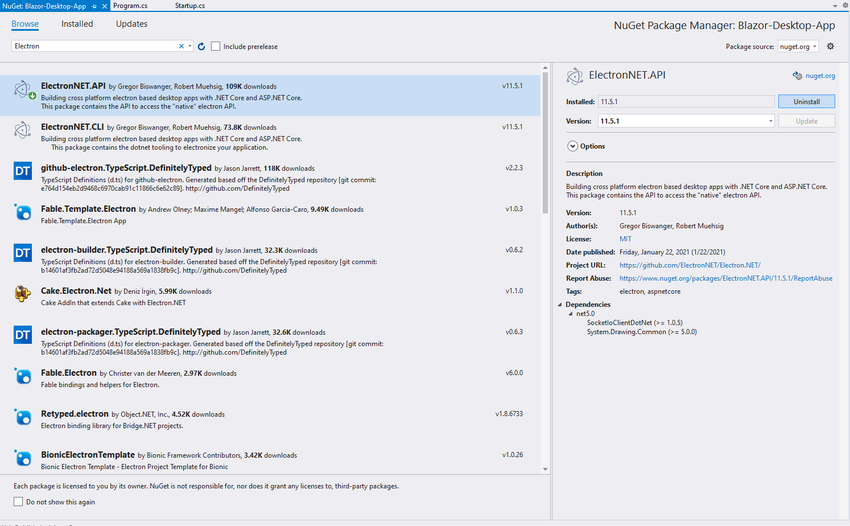Enable the Include prerelease checkbox
This screenshot has height=526, width=850.
216,47
